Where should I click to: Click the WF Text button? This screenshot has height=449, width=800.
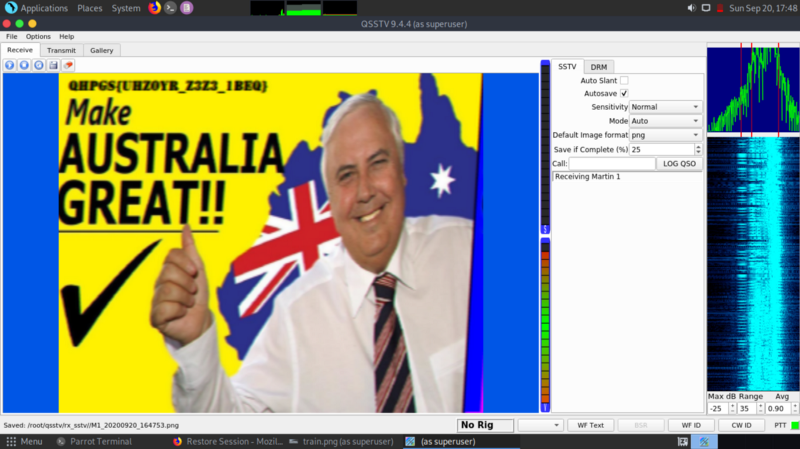click(590, 425)
